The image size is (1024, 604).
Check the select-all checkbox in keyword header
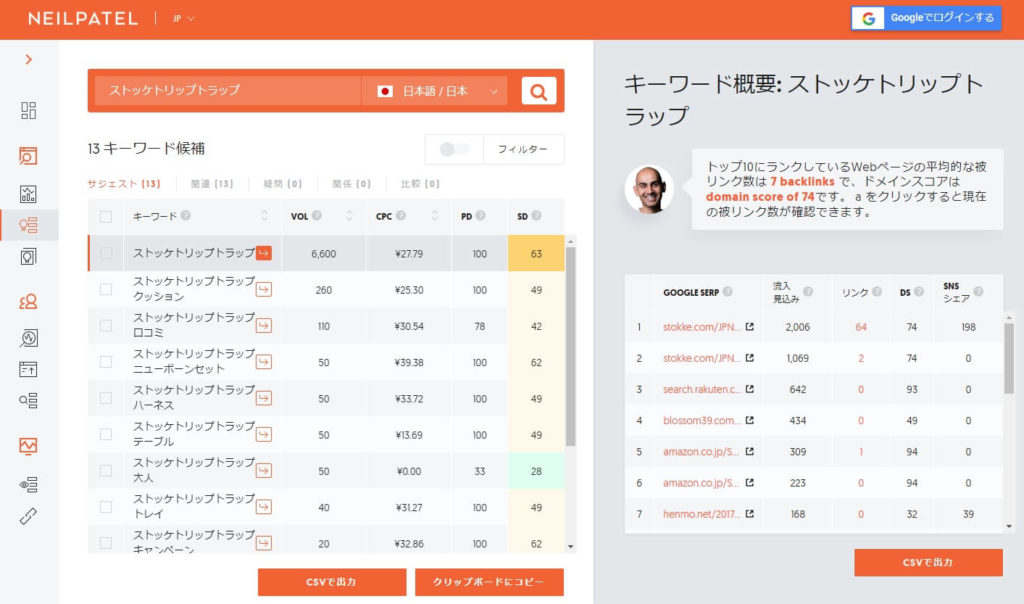[106, 216]
